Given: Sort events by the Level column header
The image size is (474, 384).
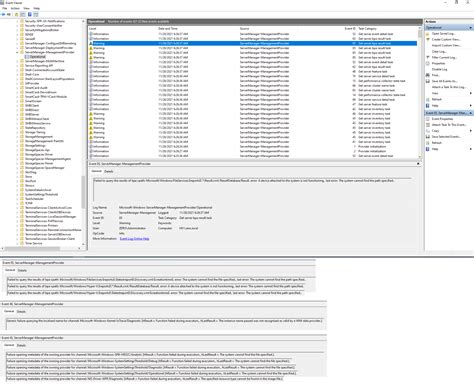Looking at the screenshot, I should 93,29.
